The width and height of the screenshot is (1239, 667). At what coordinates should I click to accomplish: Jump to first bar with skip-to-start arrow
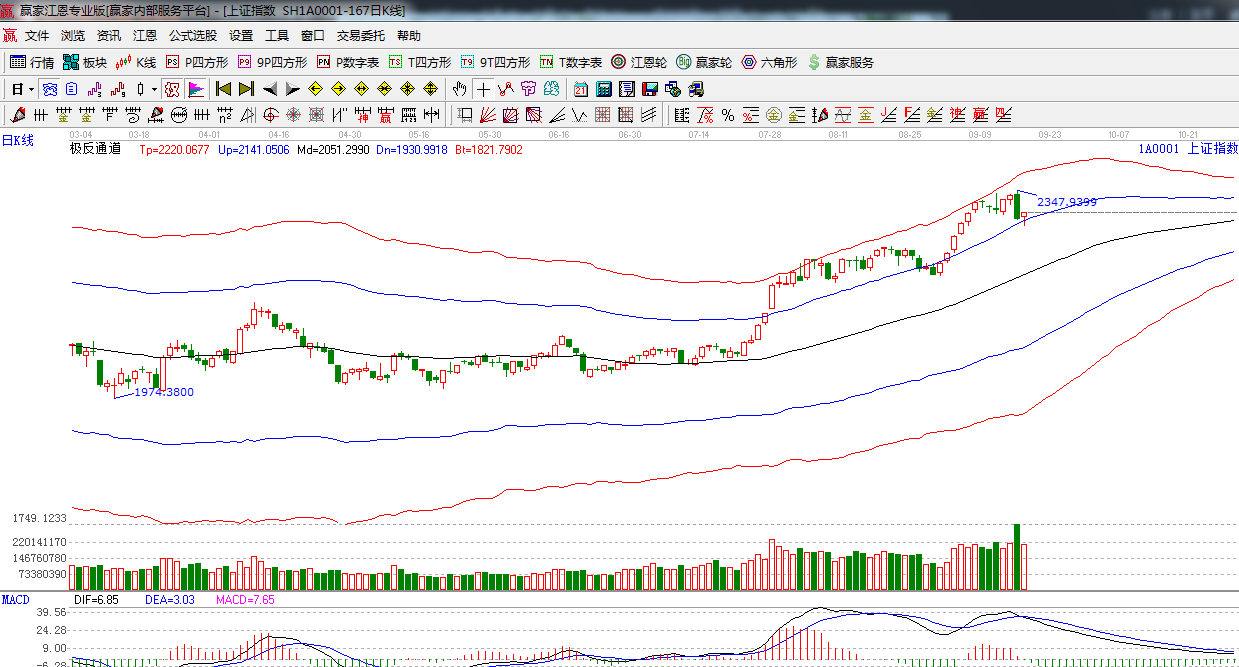(x=223, y=89)
